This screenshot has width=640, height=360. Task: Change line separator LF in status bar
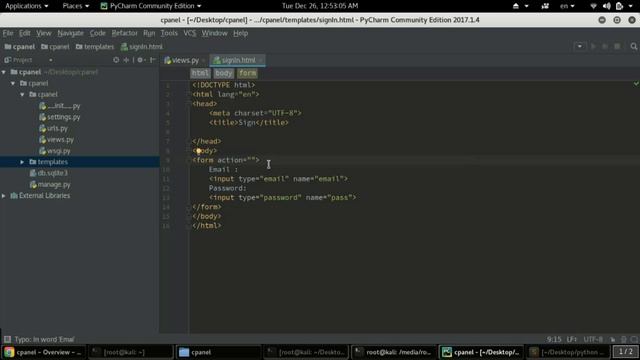tap(572, 339)
